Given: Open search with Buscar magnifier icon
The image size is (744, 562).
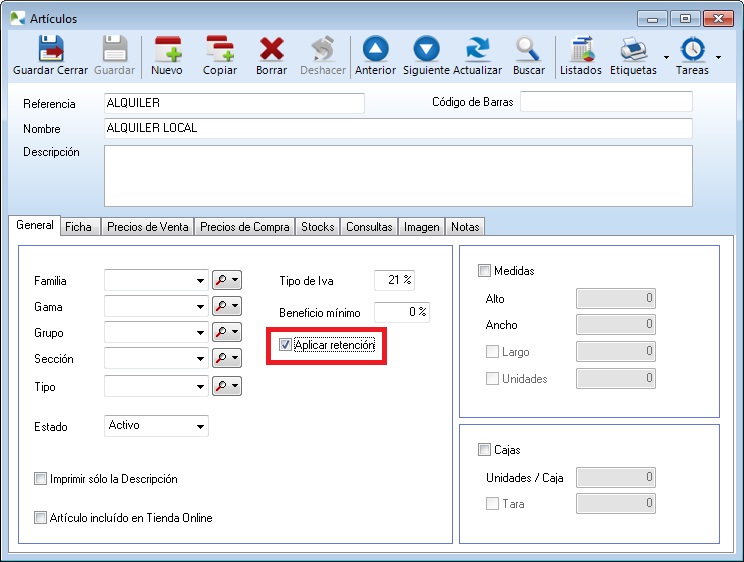Looking at the screenshot, I should point(529,50).
